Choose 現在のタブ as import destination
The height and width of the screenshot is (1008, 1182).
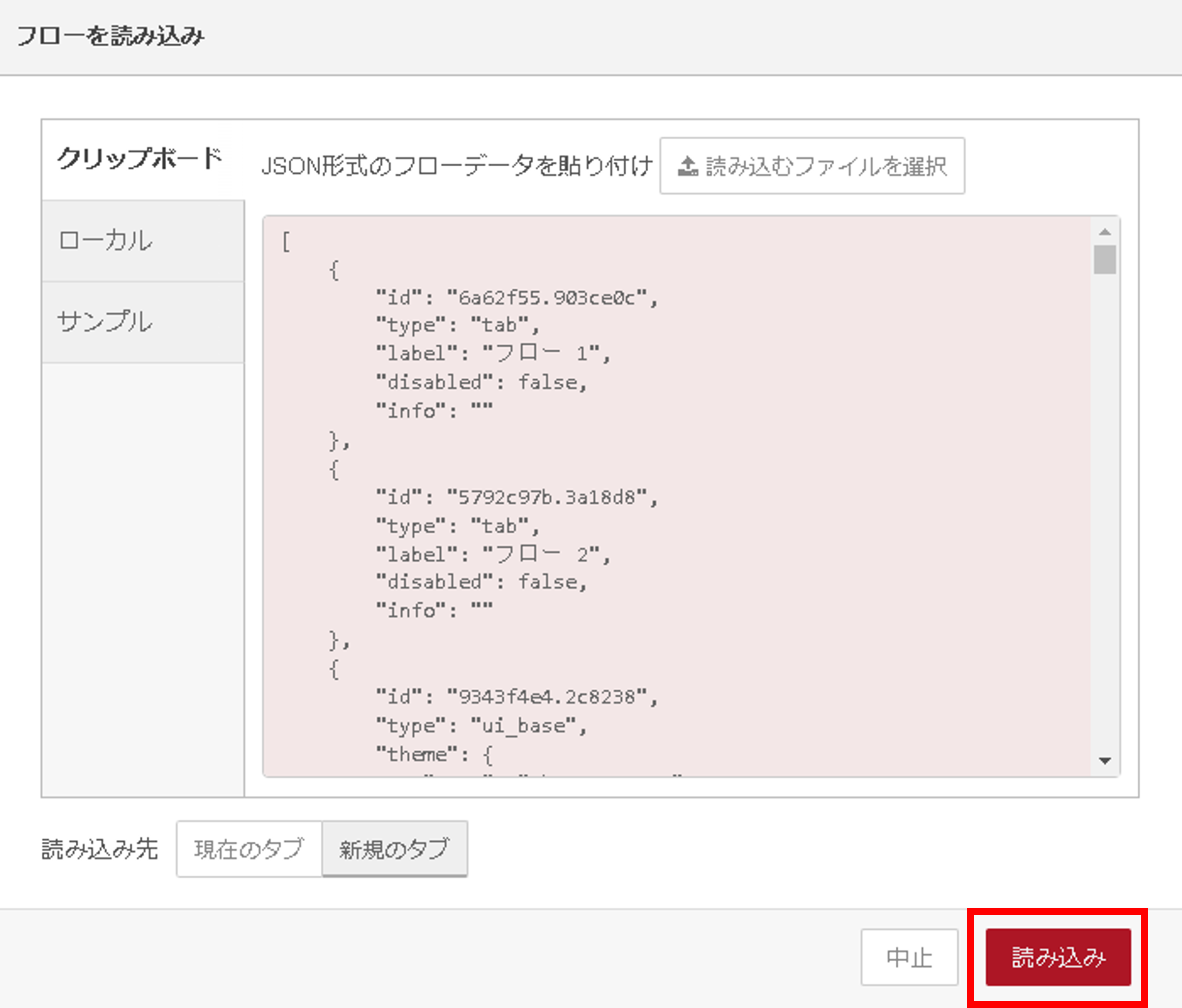[249, 849]
